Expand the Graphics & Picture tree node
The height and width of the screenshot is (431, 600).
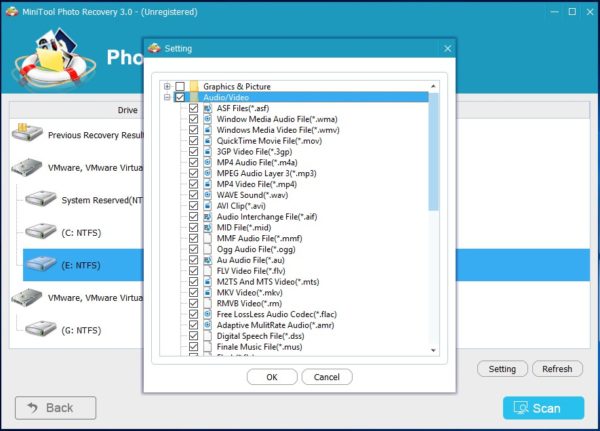(167, 87)
